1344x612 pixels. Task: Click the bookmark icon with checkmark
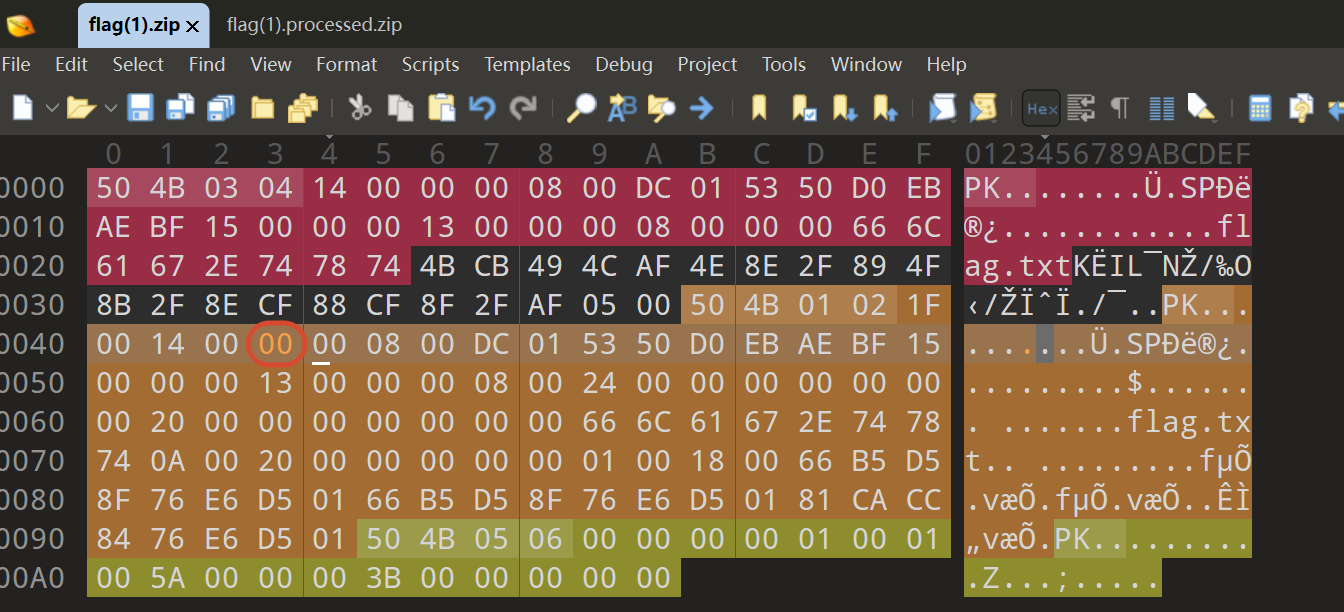pyautogui.click(x=802, y=107)
